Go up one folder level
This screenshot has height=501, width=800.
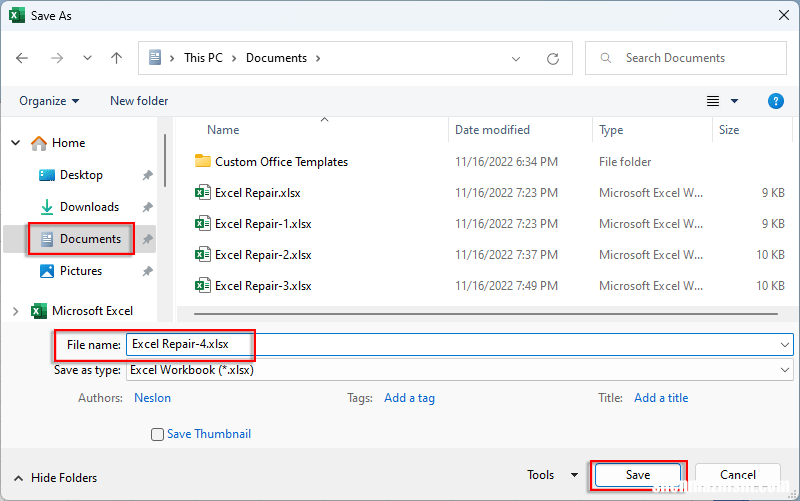pos(116,58)
